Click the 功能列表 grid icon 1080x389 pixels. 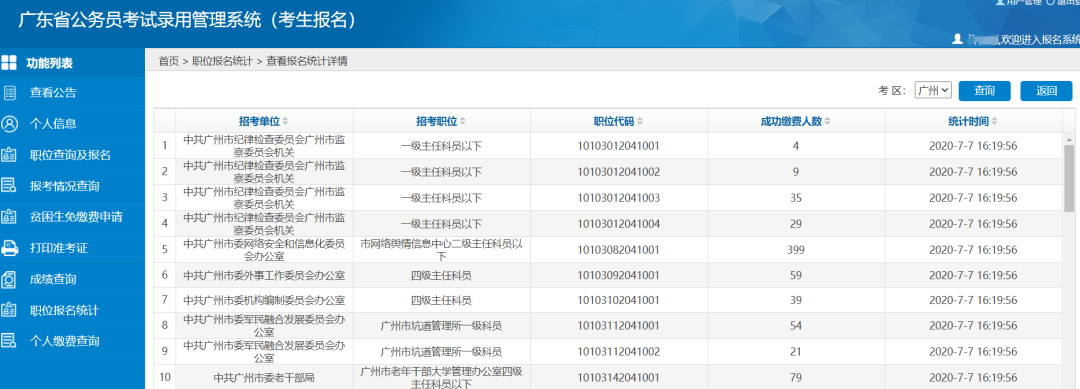(x=9, y=63)
